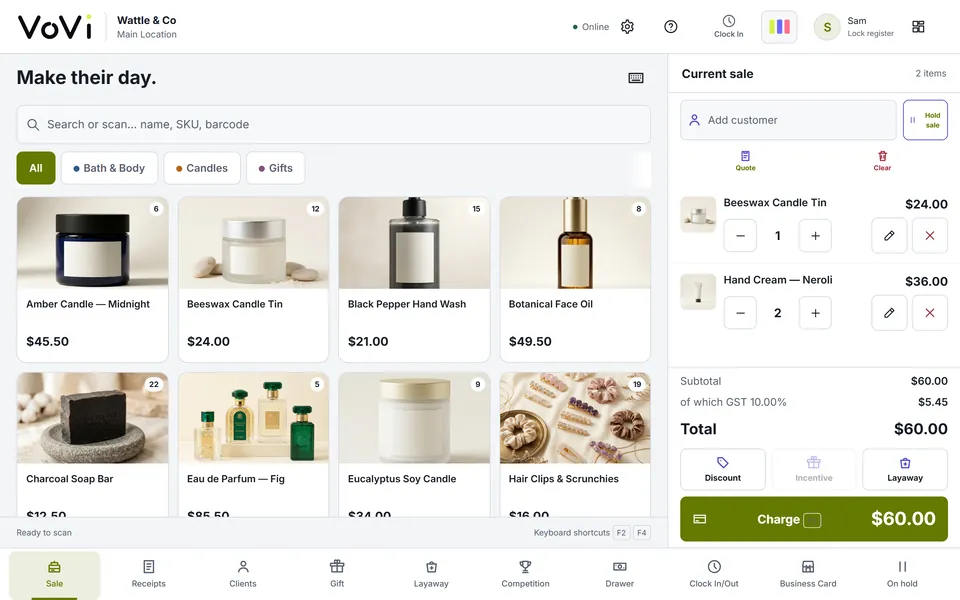Decrease Hand Cream — Neroli quantity
This screenshot has height=600, width=960.
740,313
